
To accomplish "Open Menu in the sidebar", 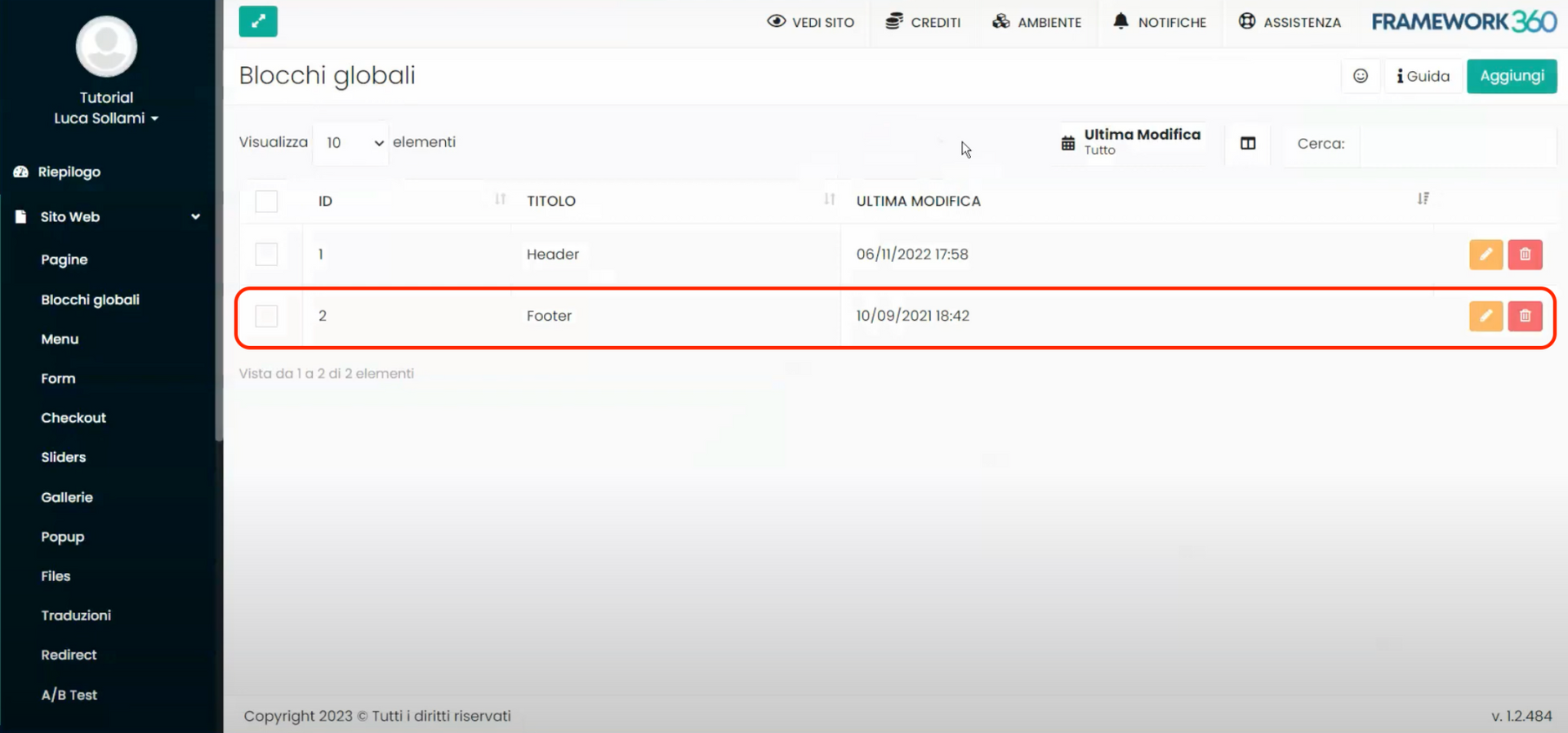I will pyautogui.click(x=60, y=339).
